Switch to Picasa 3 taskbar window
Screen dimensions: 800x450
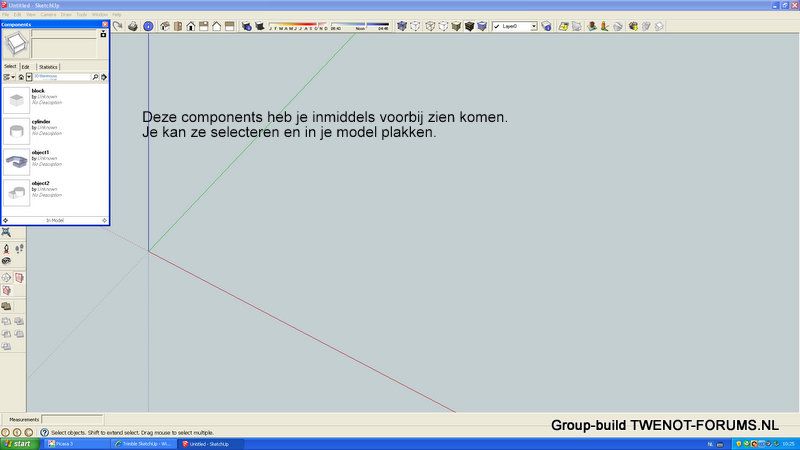(x=76, y=444)
